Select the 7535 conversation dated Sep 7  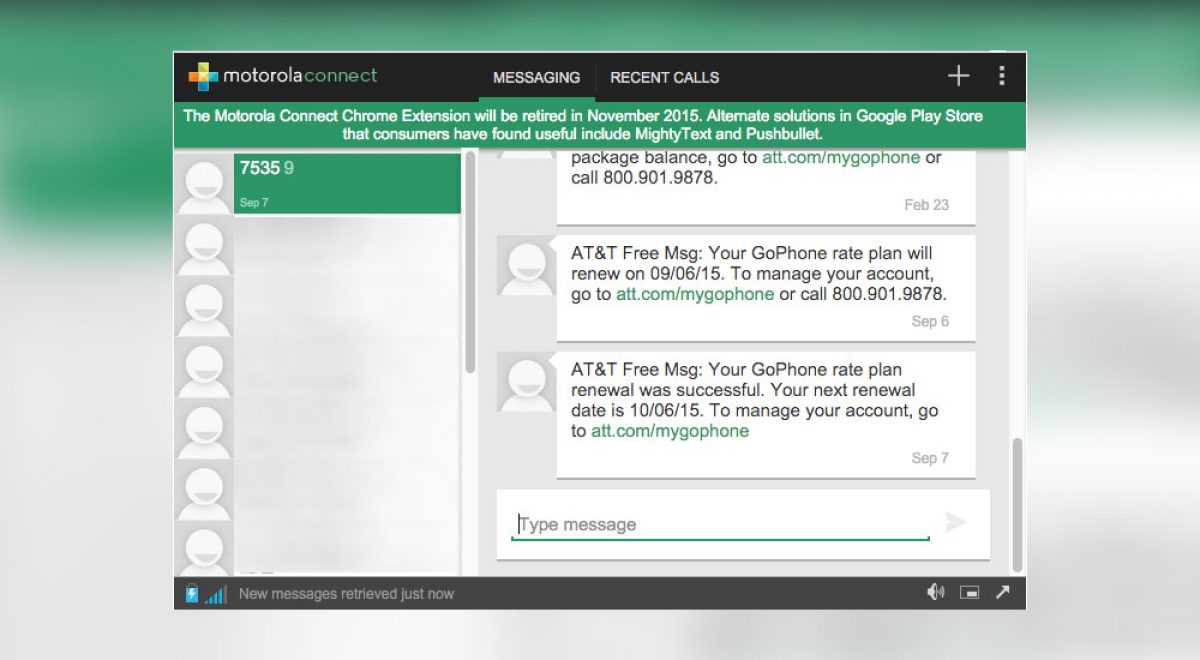346,183
